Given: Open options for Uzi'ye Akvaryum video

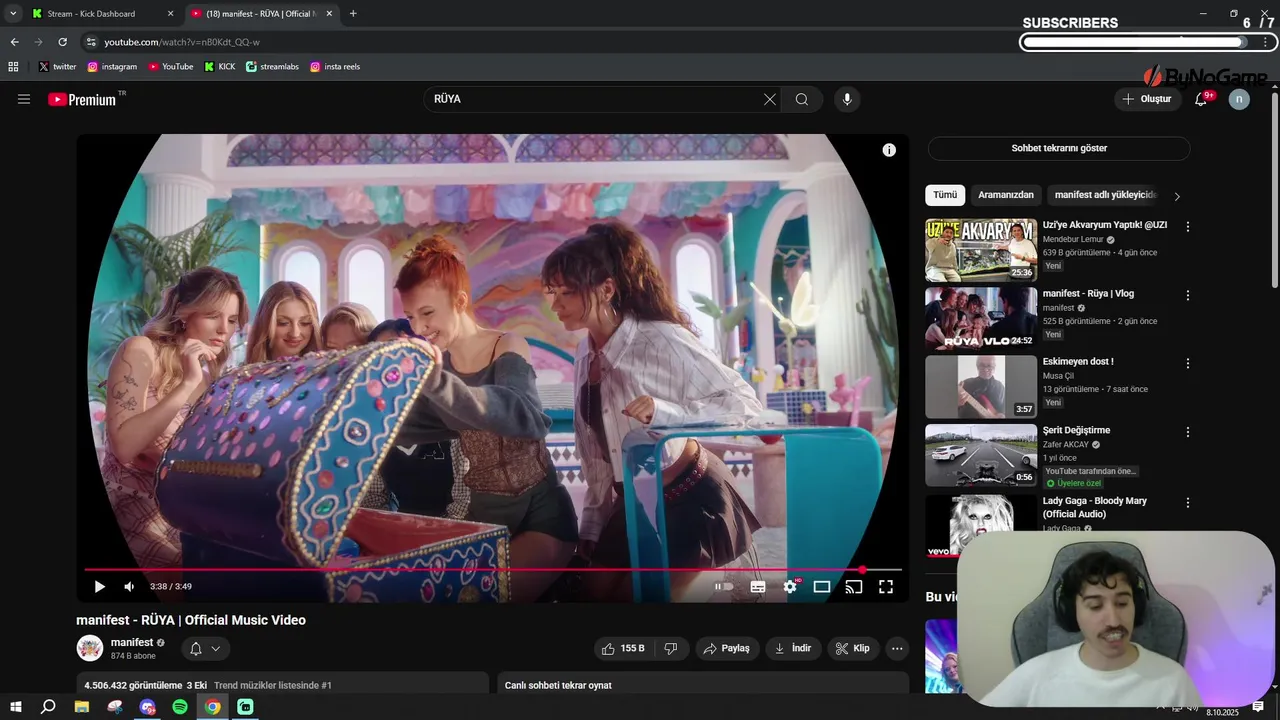Looking at the screenshot, I should pyautogui.click(x=1188, y=227).
